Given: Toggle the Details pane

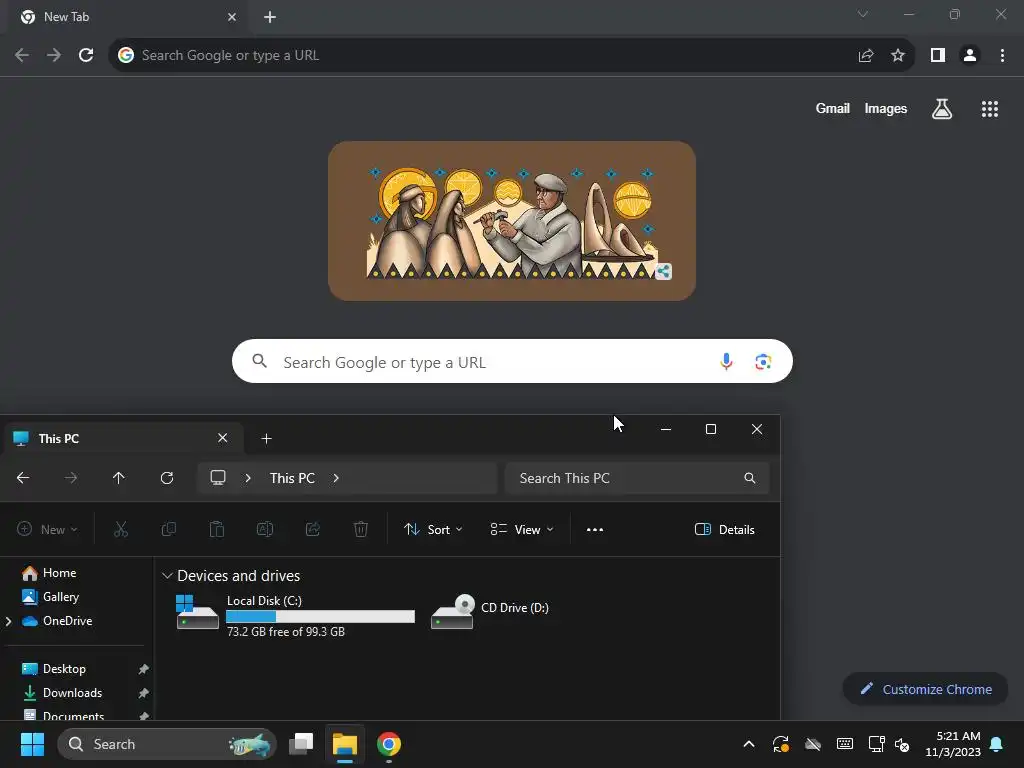Looking at the screenshot, I should pyautogui.click(x=724, y=530).
